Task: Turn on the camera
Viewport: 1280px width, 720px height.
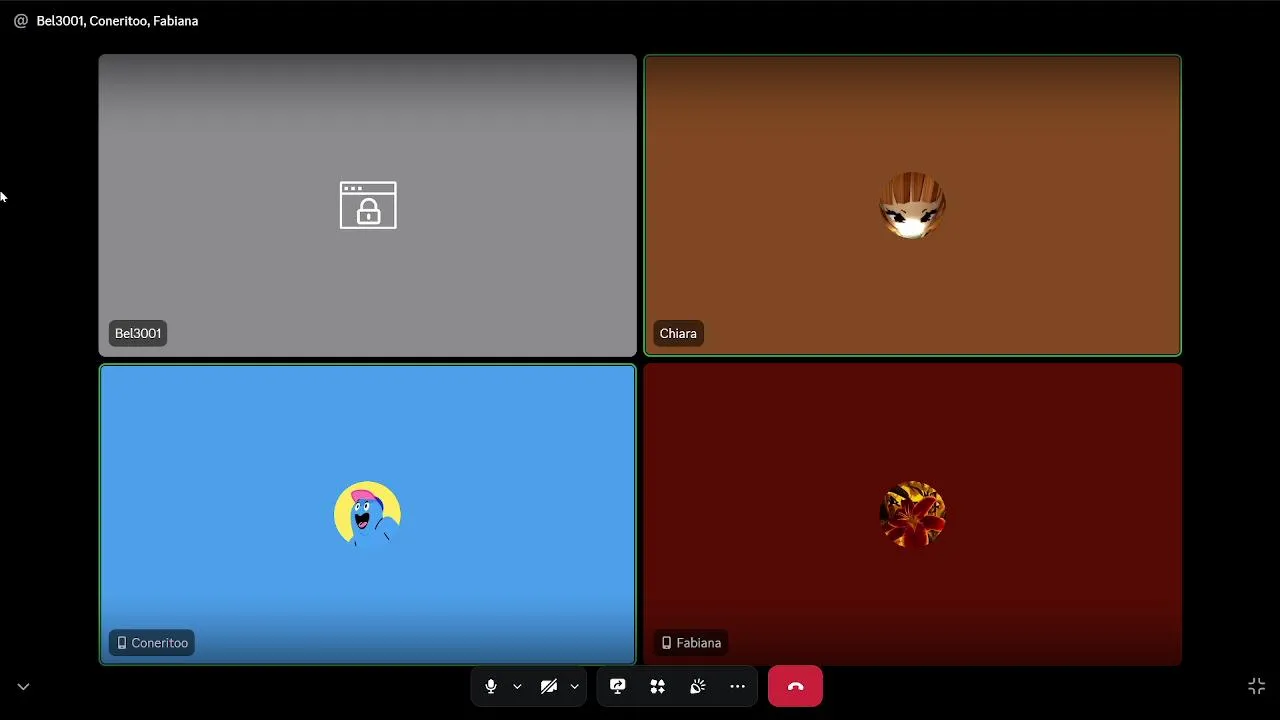Action: tap(549, 687)
